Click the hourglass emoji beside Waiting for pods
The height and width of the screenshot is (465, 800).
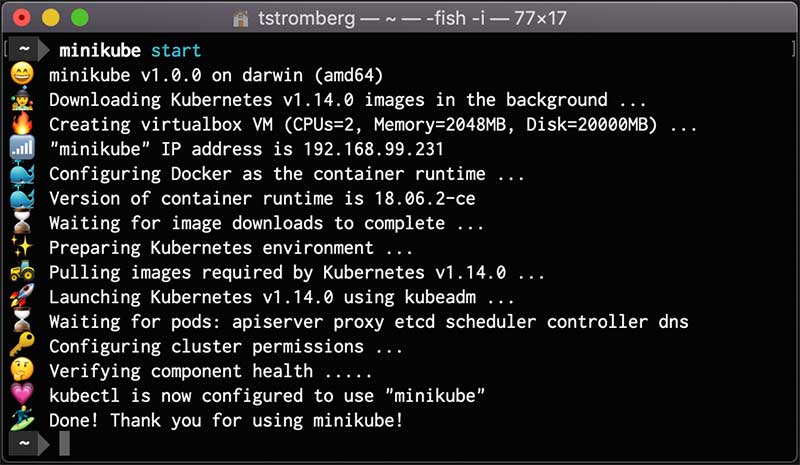pos(22,322)
